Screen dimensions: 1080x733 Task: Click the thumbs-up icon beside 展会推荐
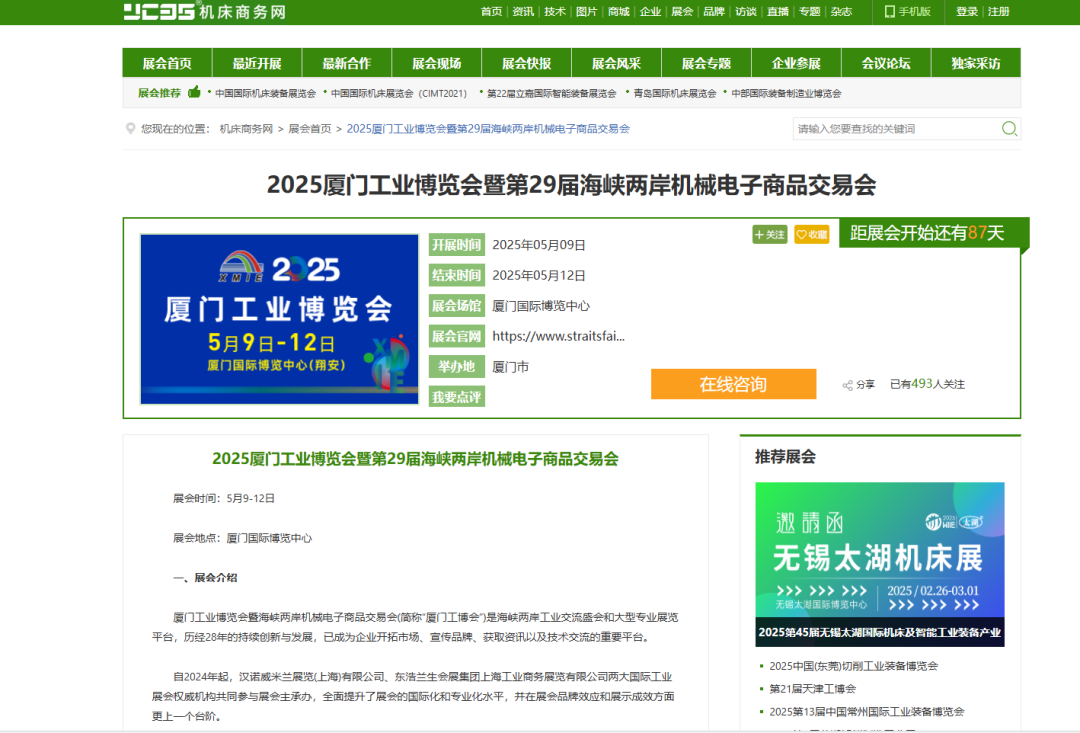click(194, 92)
